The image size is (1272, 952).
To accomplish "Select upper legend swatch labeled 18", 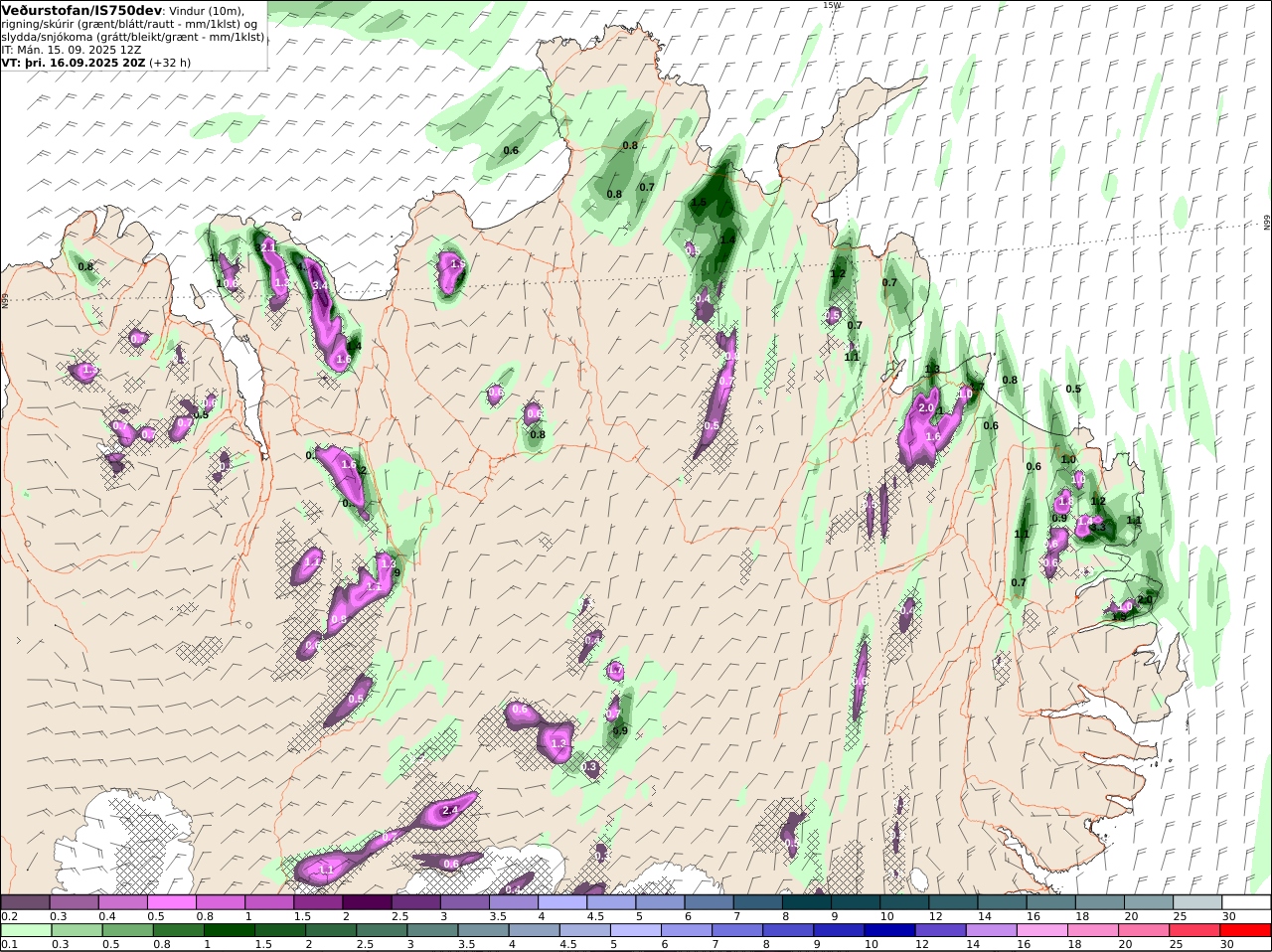I will point(1100,901).
